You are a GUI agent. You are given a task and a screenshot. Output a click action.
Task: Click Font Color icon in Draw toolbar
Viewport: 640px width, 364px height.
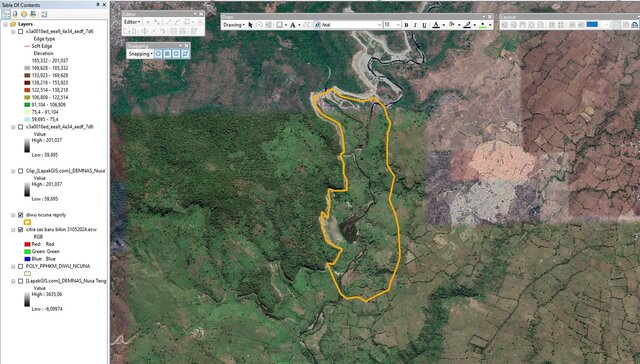pos(436,25)
